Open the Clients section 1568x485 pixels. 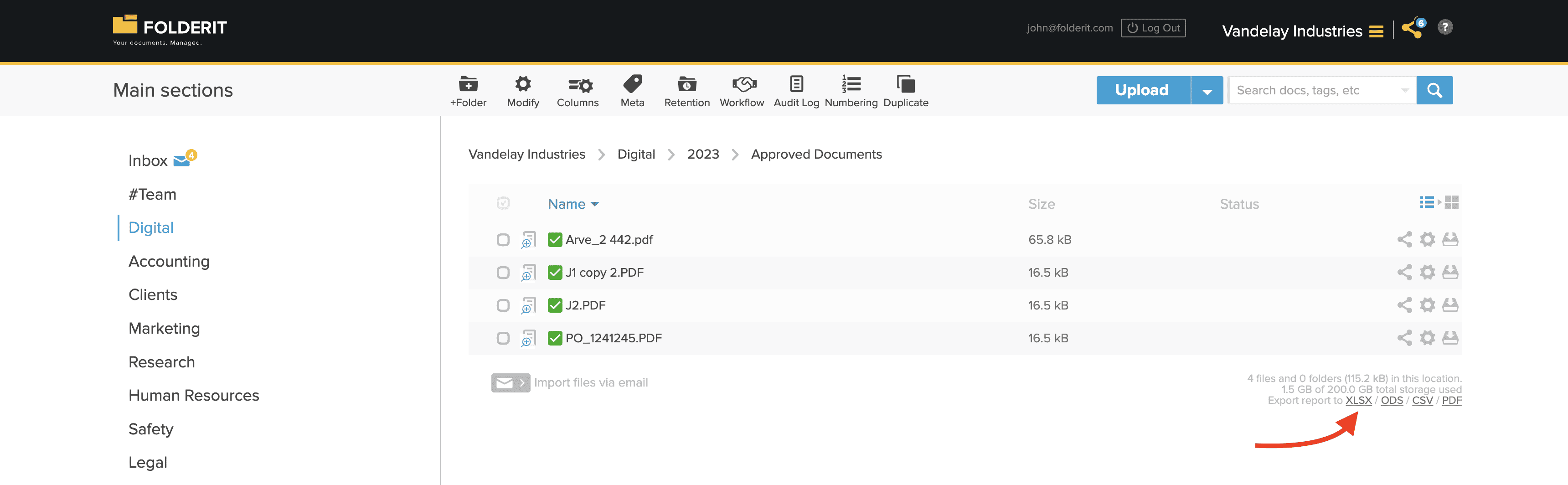point(153,295)
